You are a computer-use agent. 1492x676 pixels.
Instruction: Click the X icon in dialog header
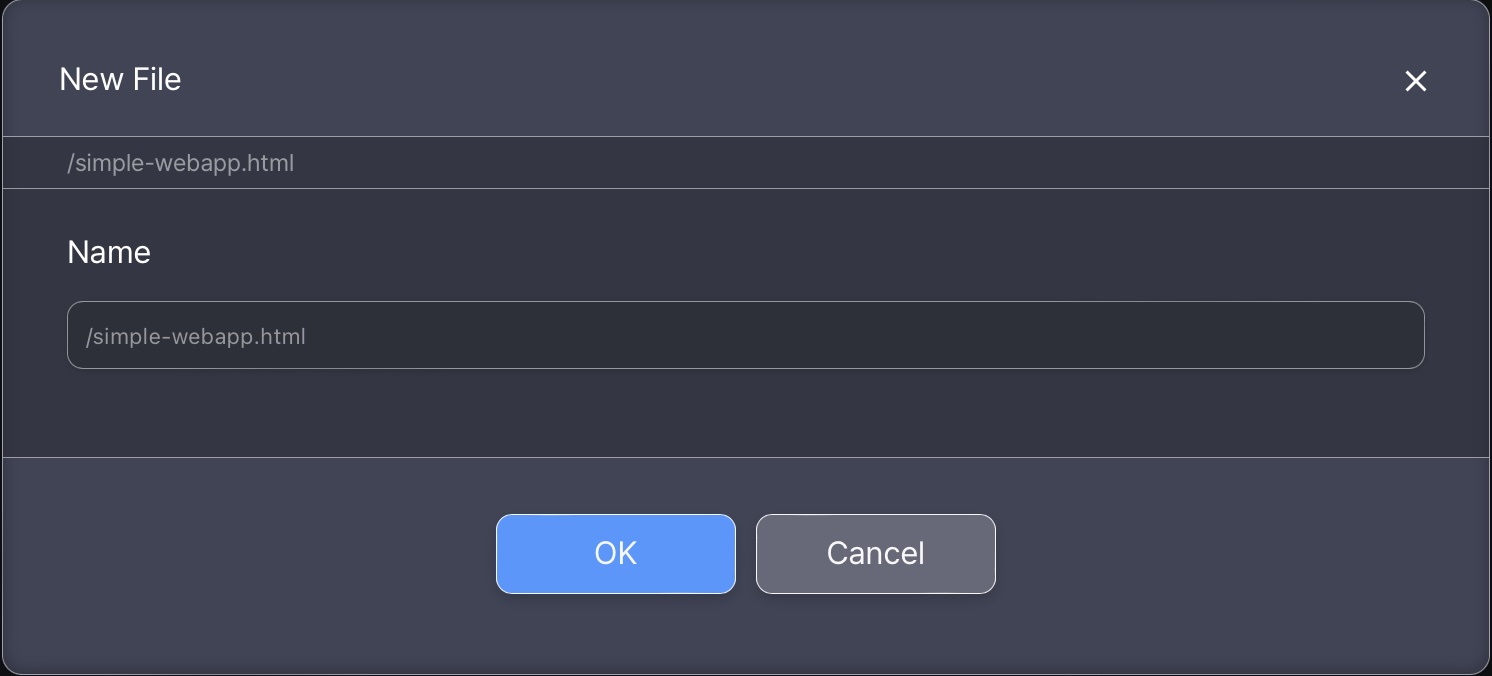[x=1415, y=81]
